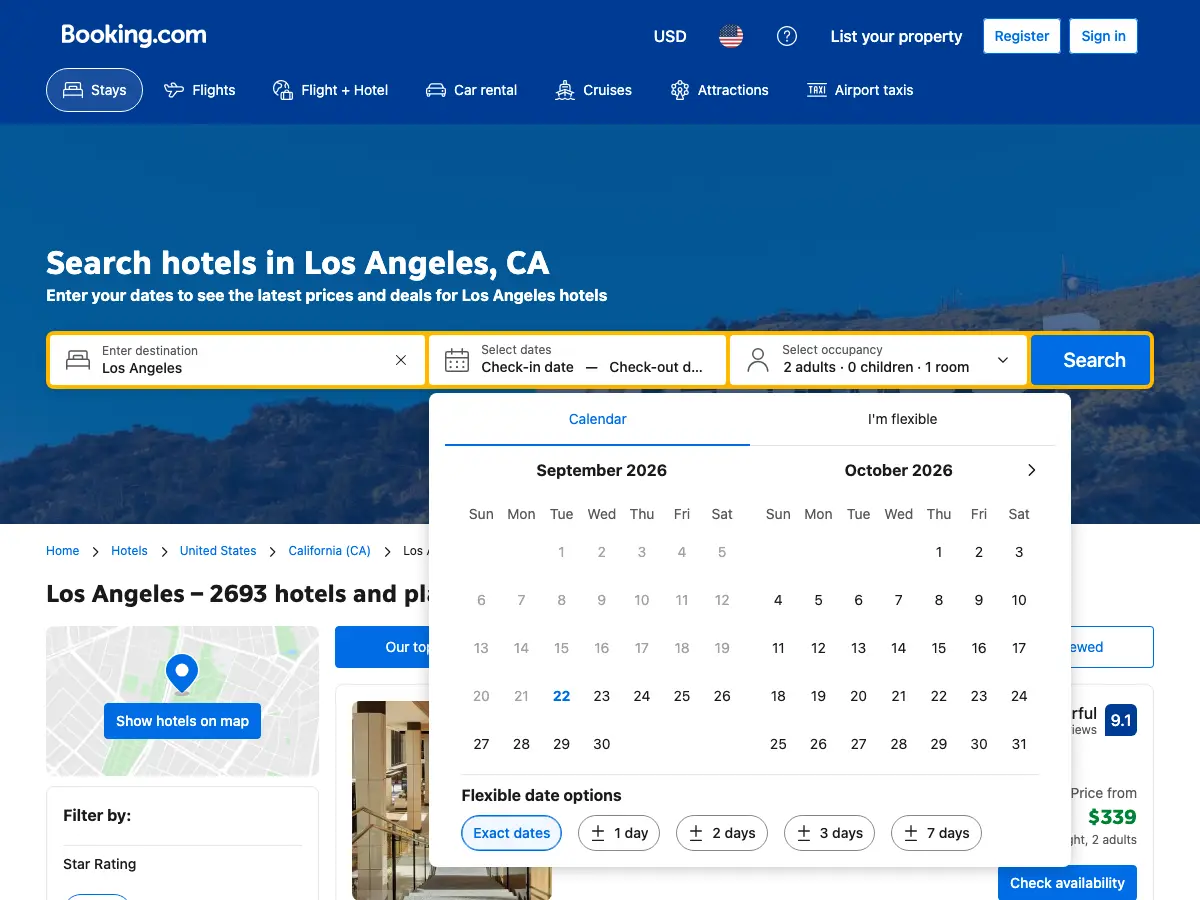The width and height of the screenshot is (1200, 900).
Task: Pick September 22 in the calendar
Action: tap(562, 696)
